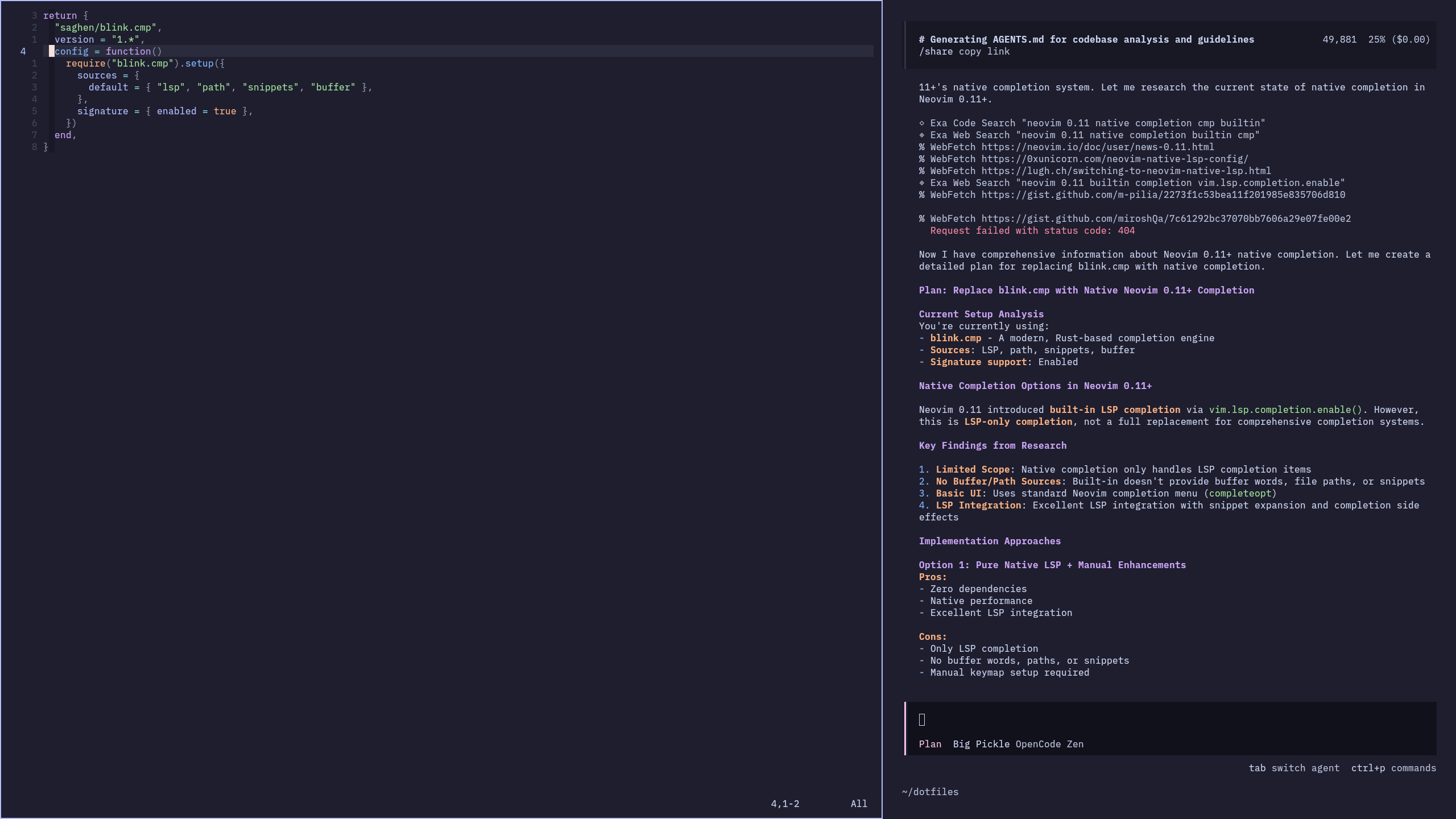The width and height of the screenshot is (1456, 819).
Task: Open the neovim.io news-0.11 URL
Action: coord(1097,147)
